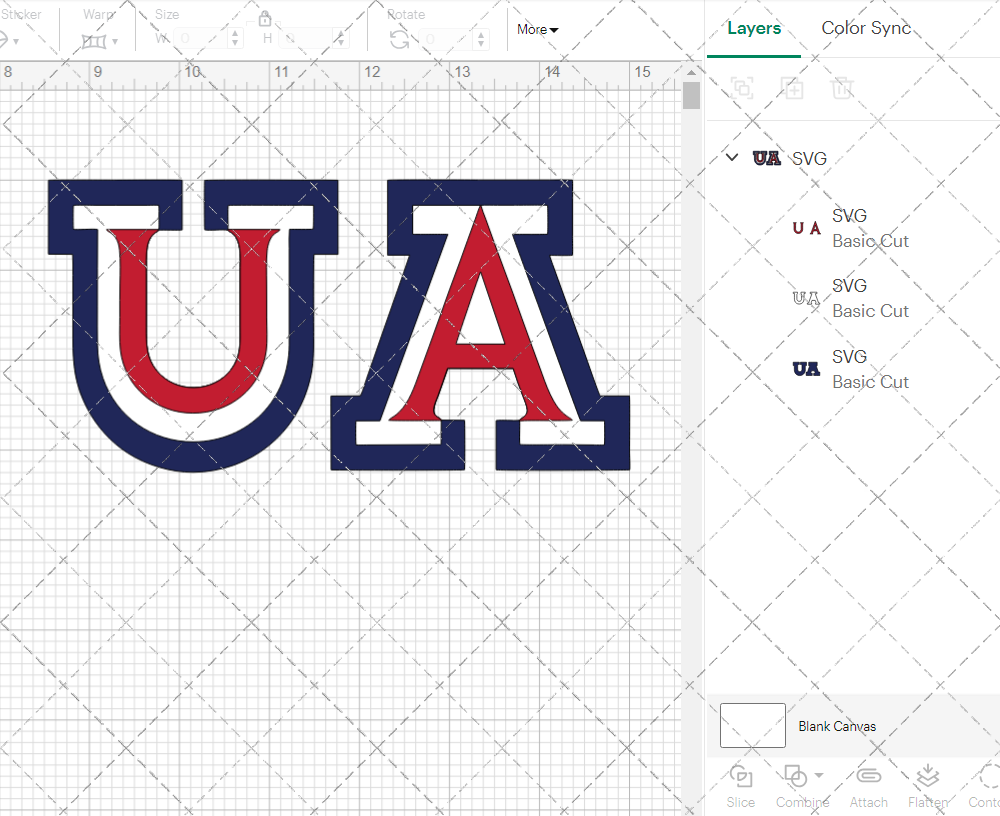Collapse the UA SVG layer group chevron
1000x816 pixels.
coord(731,157)
